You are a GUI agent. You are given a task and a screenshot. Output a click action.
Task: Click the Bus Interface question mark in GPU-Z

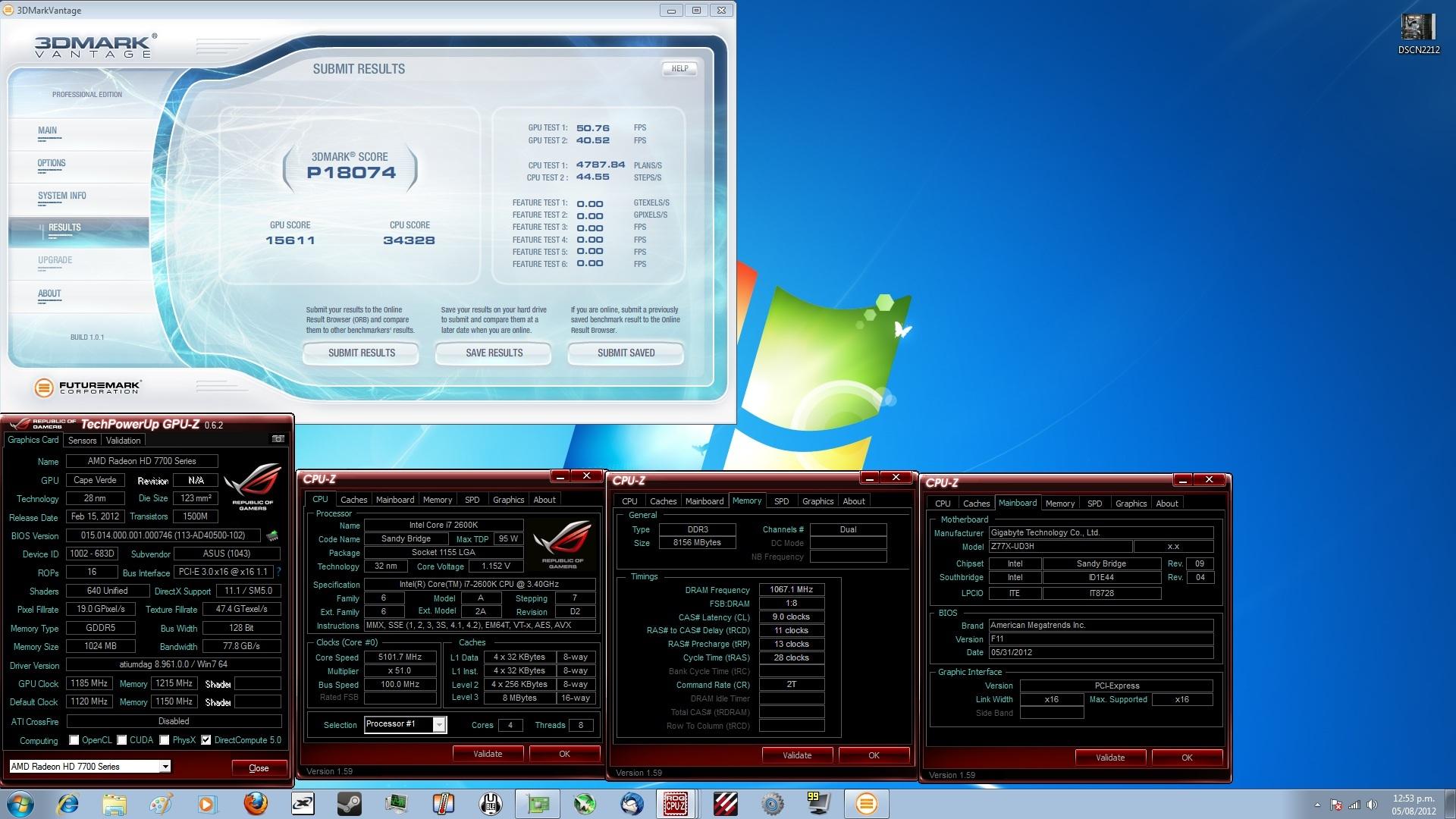278,572
